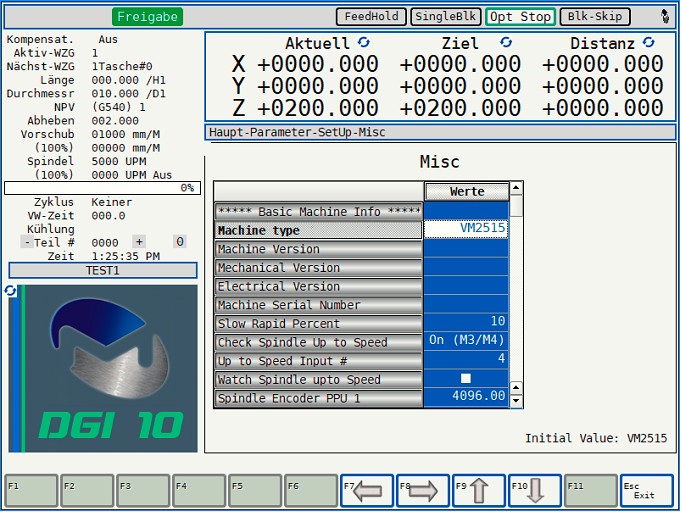
Task: Click the F7 left arrow key
Action: (x=367, y=491)
